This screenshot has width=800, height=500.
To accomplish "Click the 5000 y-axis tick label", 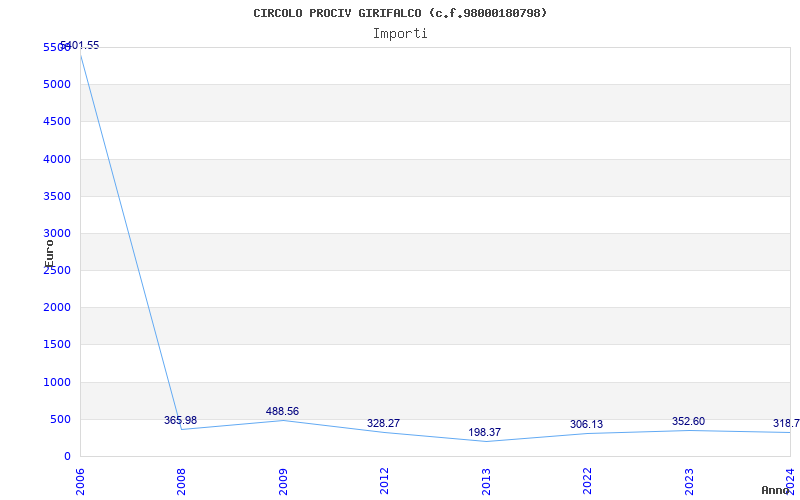I will [x=57, y=84].
